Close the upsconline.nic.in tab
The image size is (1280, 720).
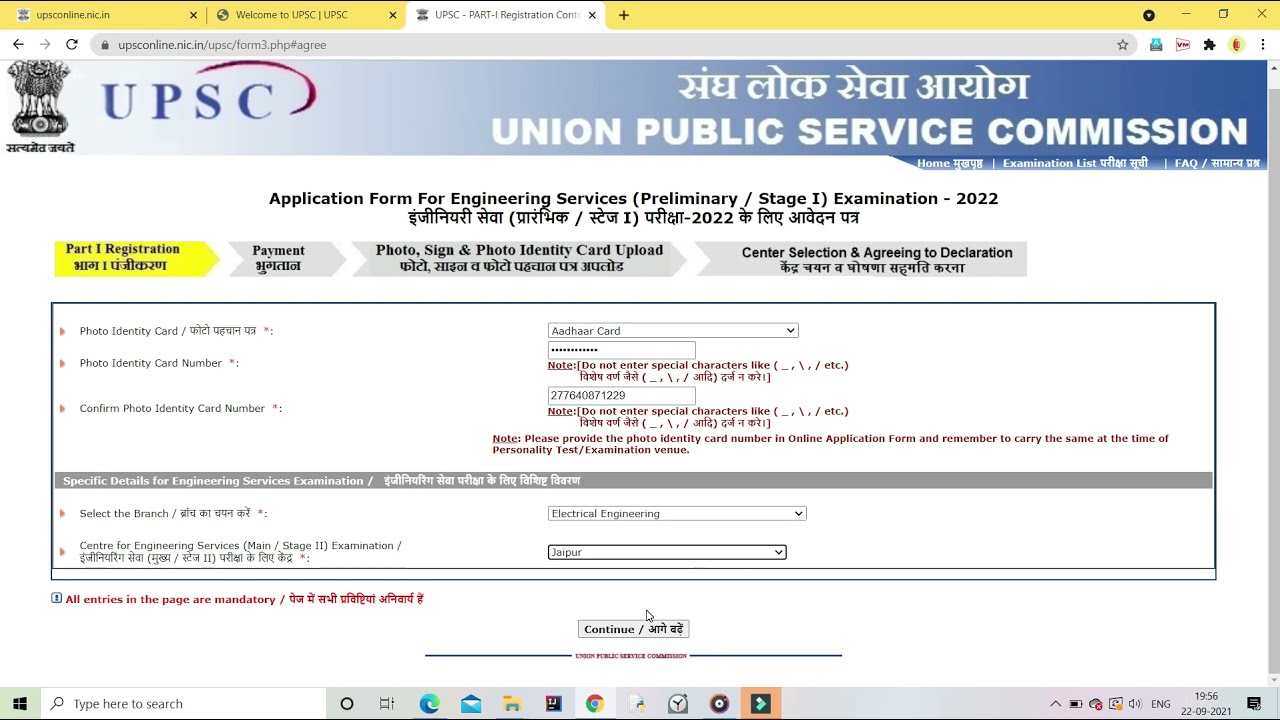pyautogui.click(x=194, y=15)
